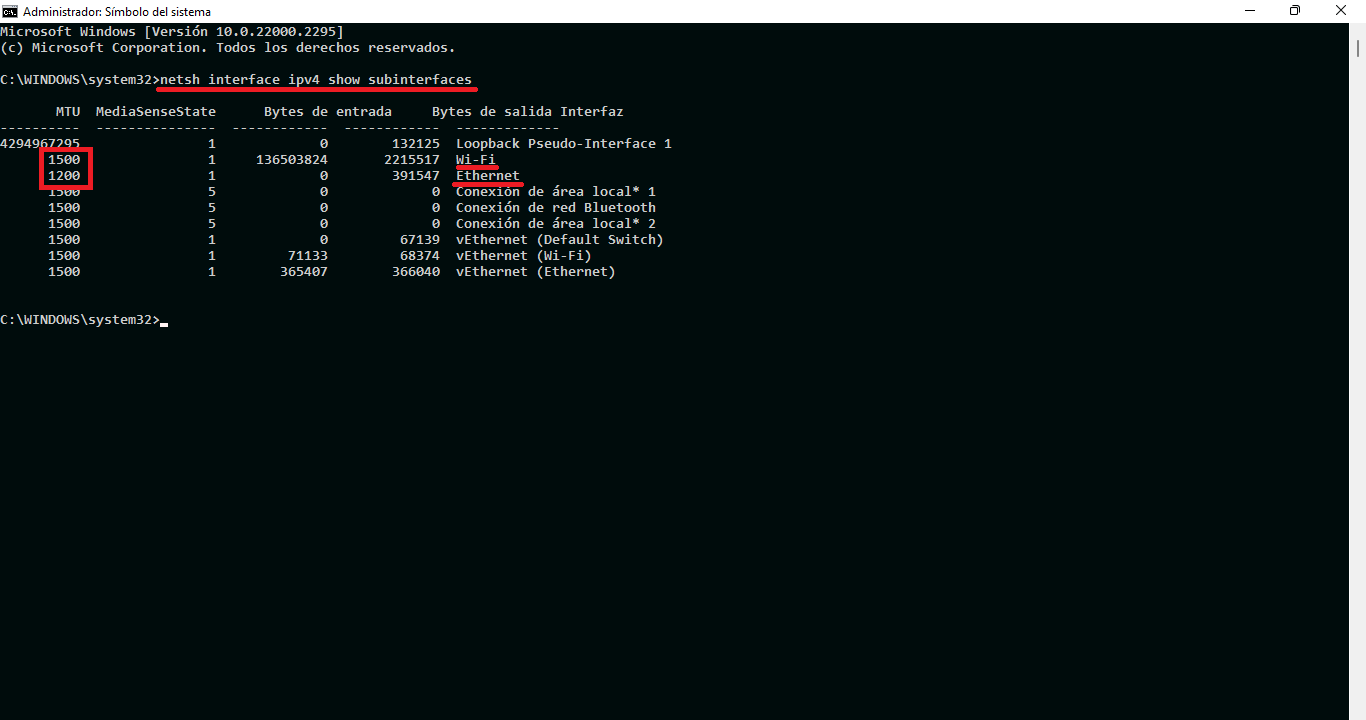Click 'vEthernet (Ethernet)' entry

[536, 271]
